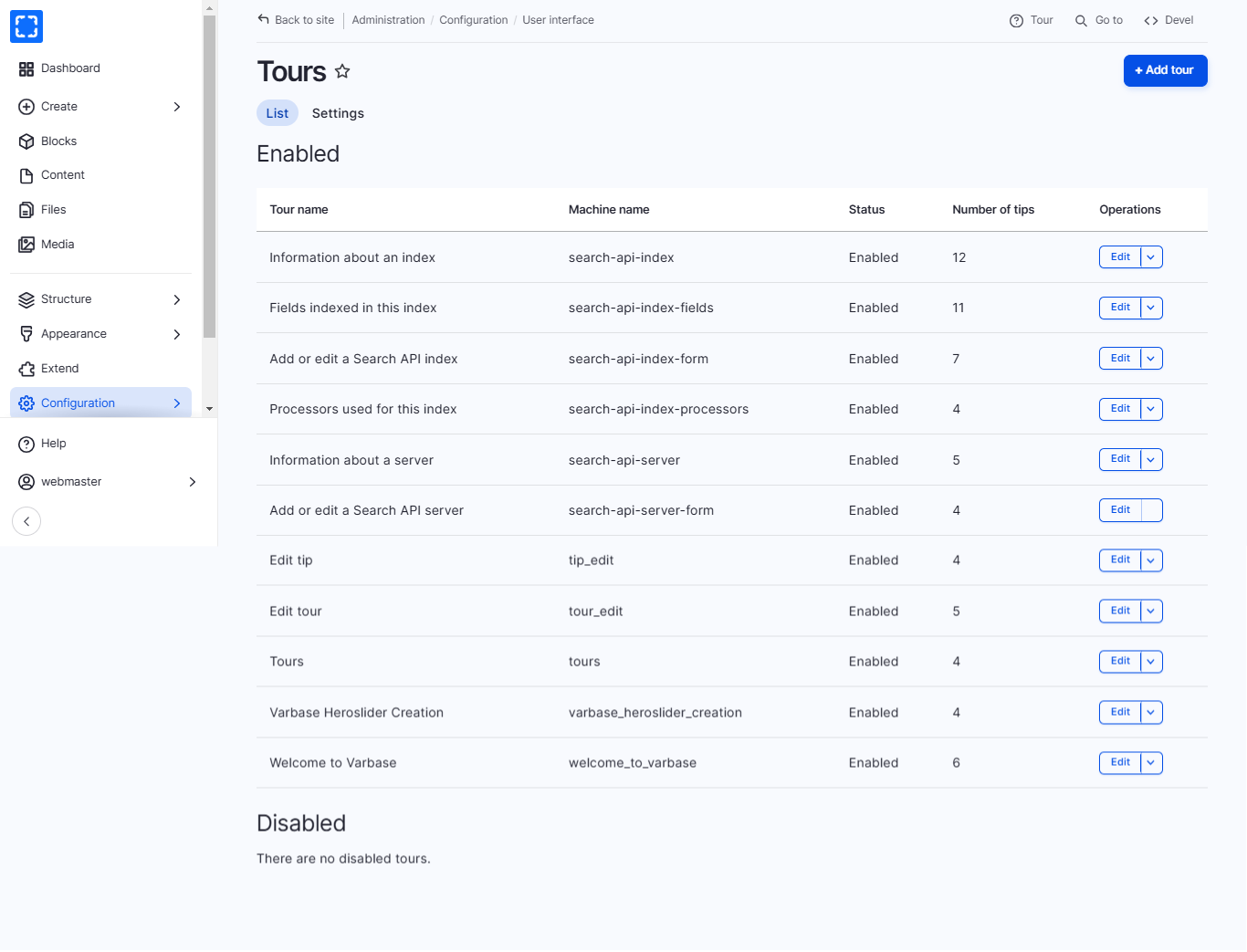1247x952 pixels.
Task: Open operations dropdown for search-api-index-fields
Action: pyautogui.click(x=1151, y=308)
